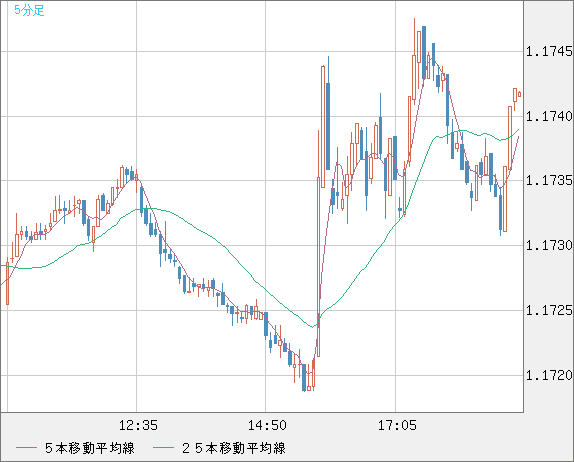Click the last orange candle at the chart's right edge
574x462 pixels.
[x=519, y=94]
